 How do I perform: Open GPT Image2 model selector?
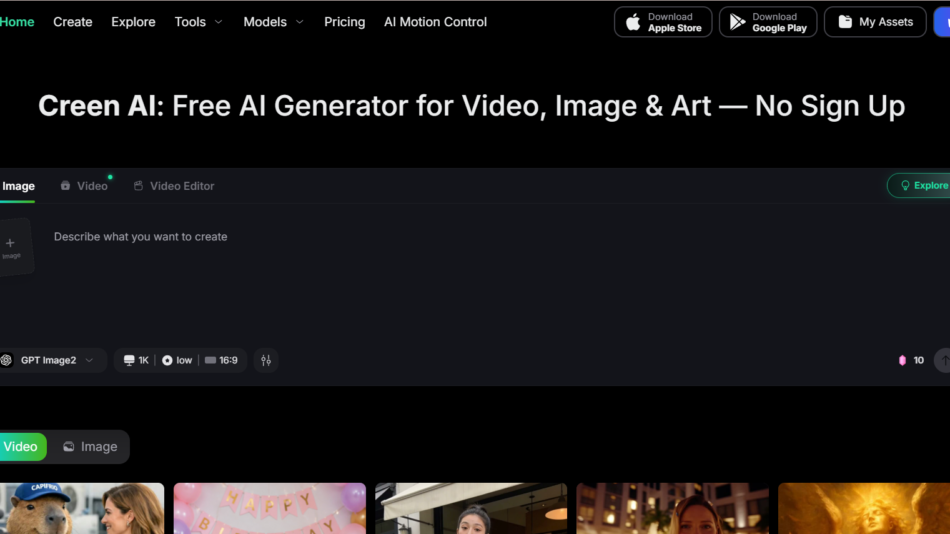(51, 360)
